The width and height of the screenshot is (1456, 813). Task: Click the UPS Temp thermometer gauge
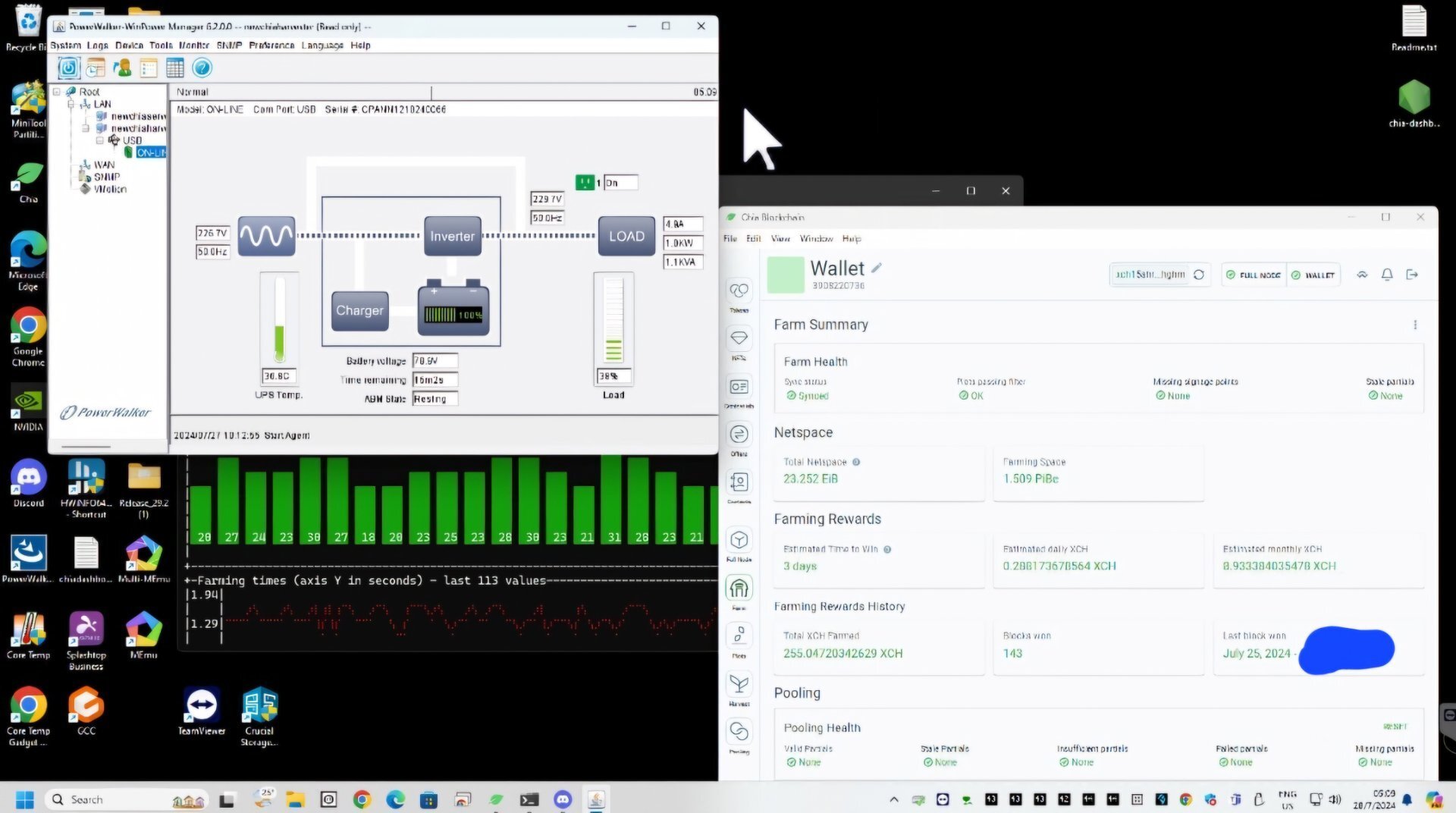tap(279, 320)
